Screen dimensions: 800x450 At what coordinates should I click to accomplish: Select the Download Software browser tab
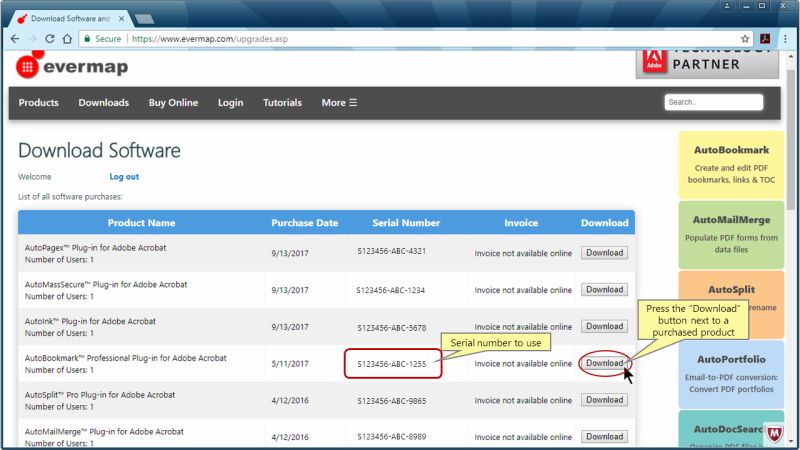pyautogui.click(x=71, y=18)
